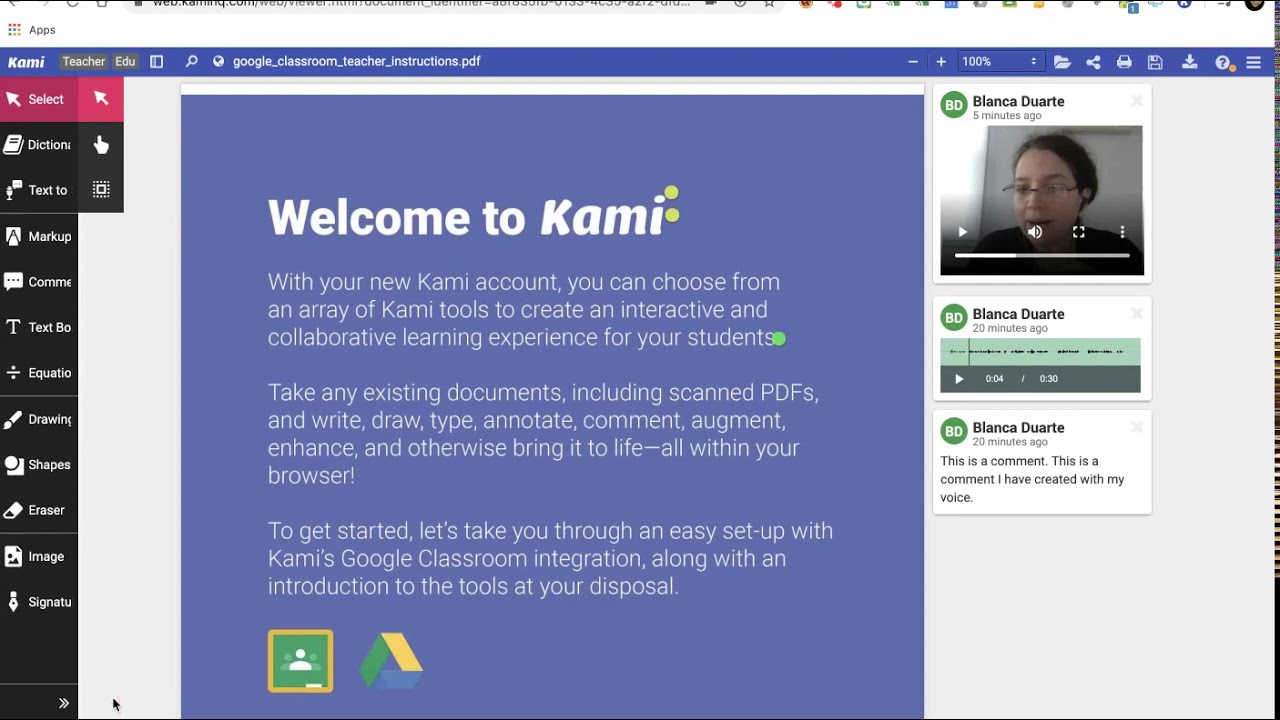Open the 100% zoom level dropdown
The width and height of the screenshot is (1280, 720).
1000,61
